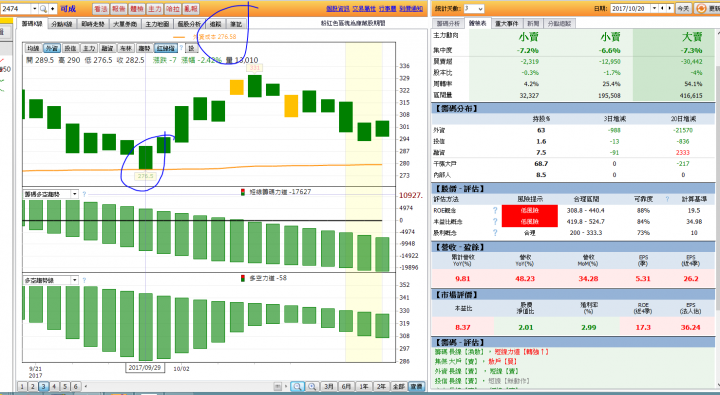
Task: Click help question mark next to second indicator dropdown
Action: pyautogui.click(x=84, y=280)
